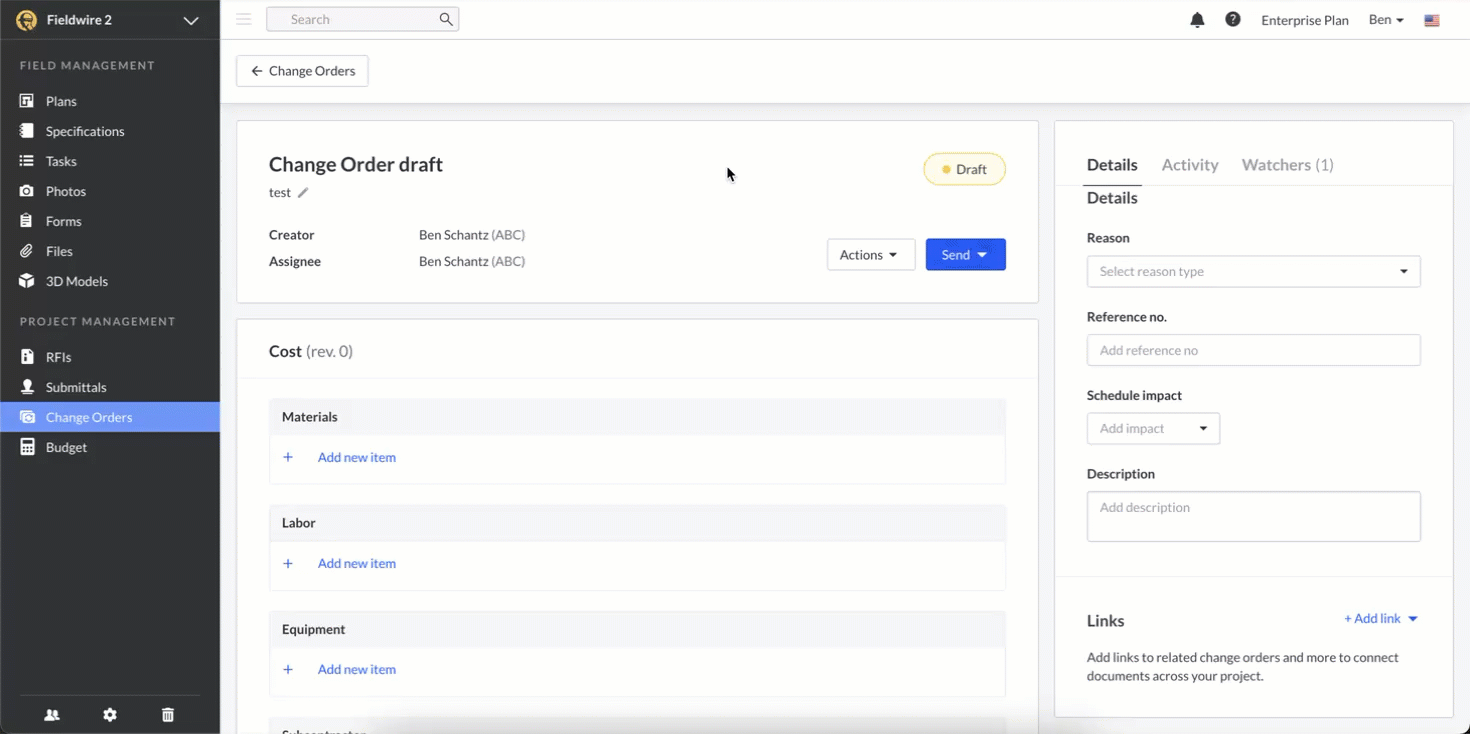Go back to Change Orders list
This screenshot has height=734, width=1470.
tap(302, 71)
